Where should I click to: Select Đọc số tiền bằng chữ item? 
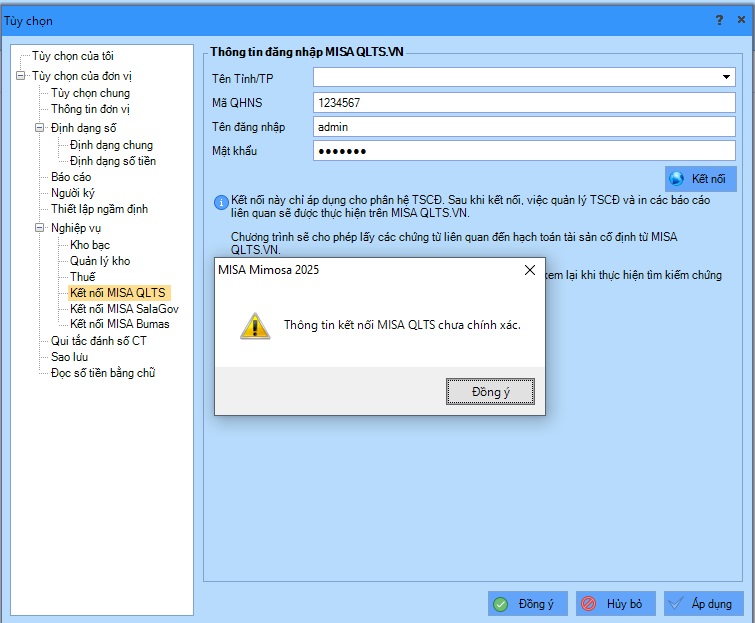pyautogui.click(x=103, y=373)
